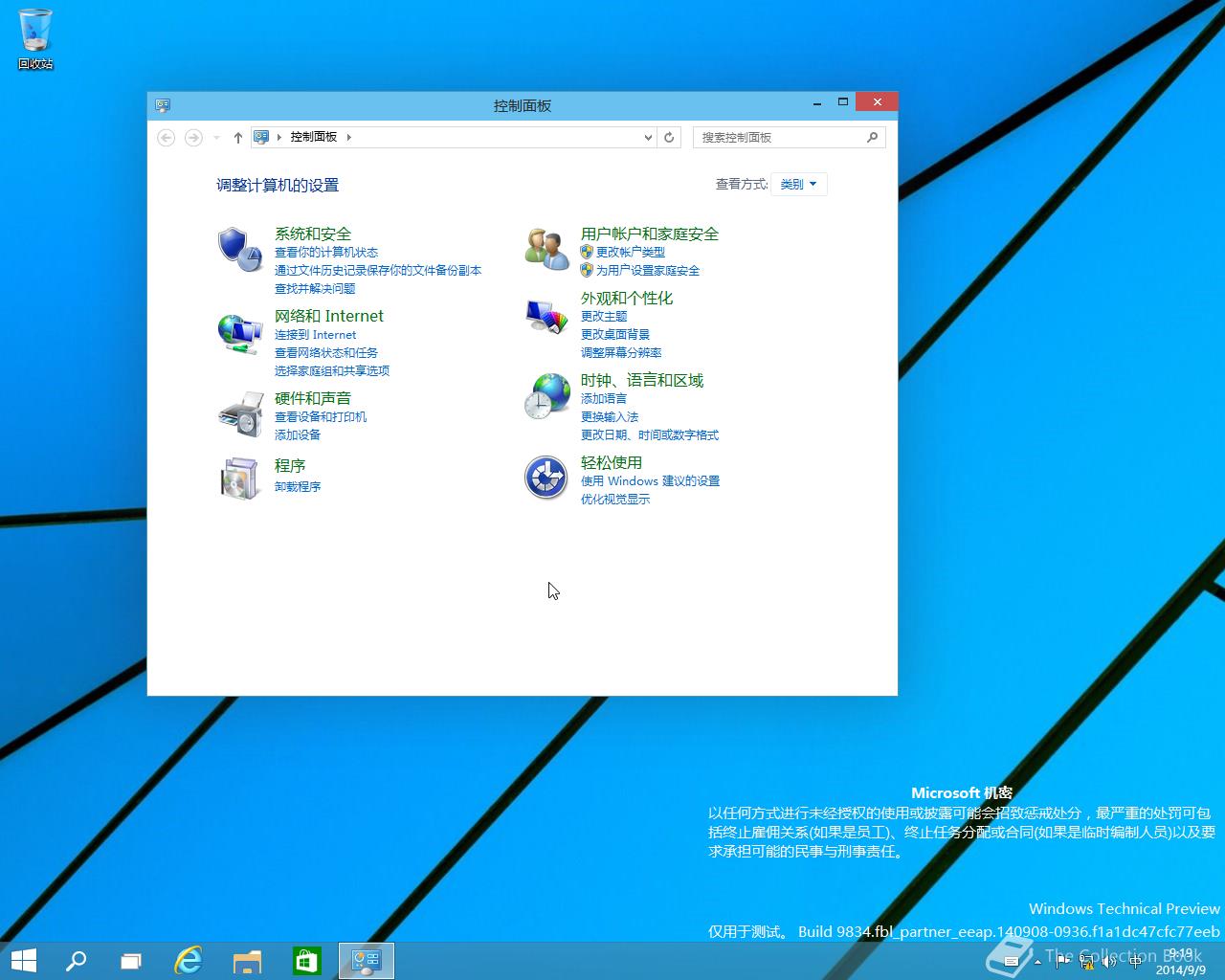Go up one level with up arrow

tap(238, 138)
